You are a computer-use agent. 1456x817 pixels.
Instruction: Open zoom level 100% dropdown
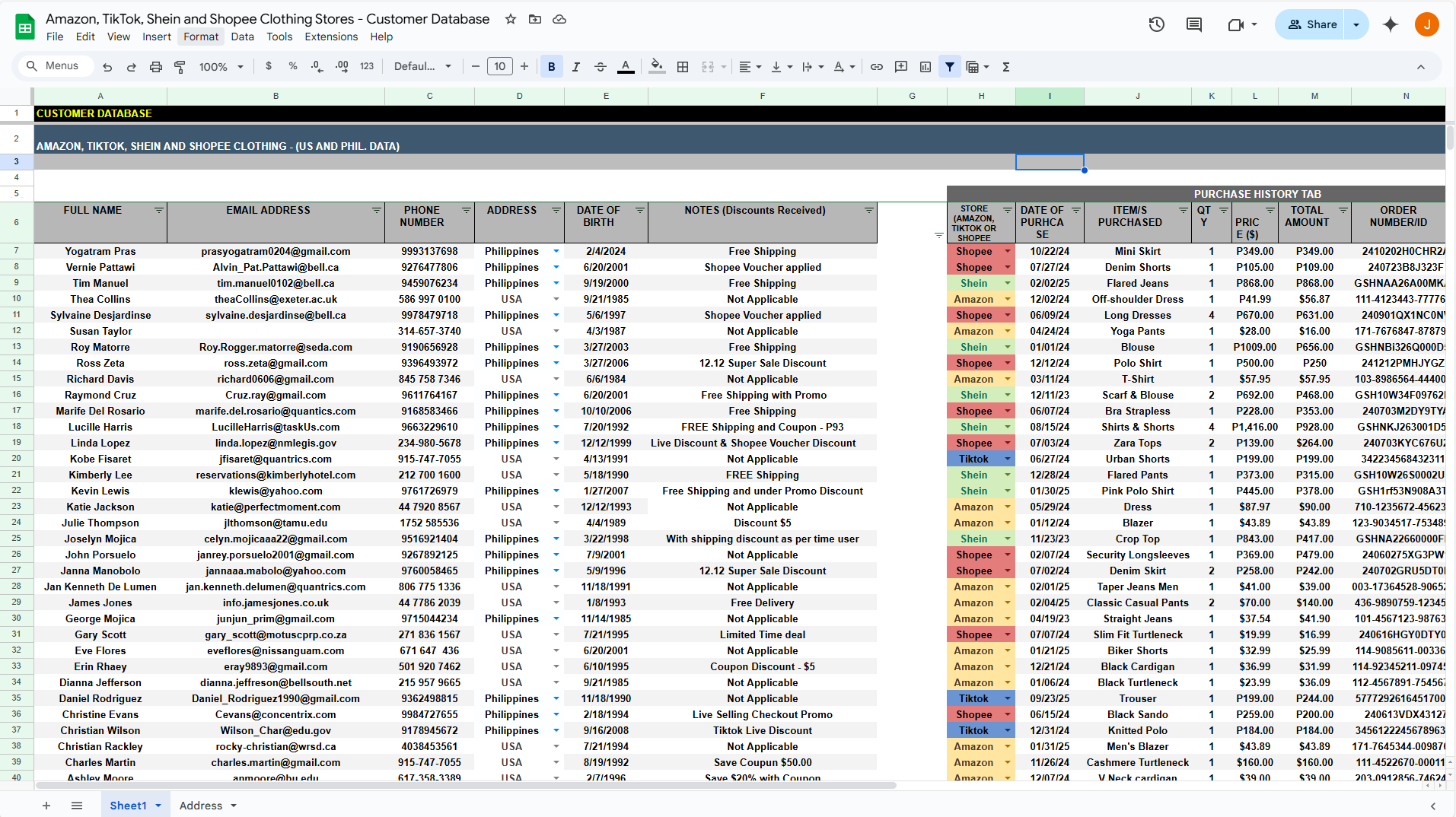[x=221, y=67]
